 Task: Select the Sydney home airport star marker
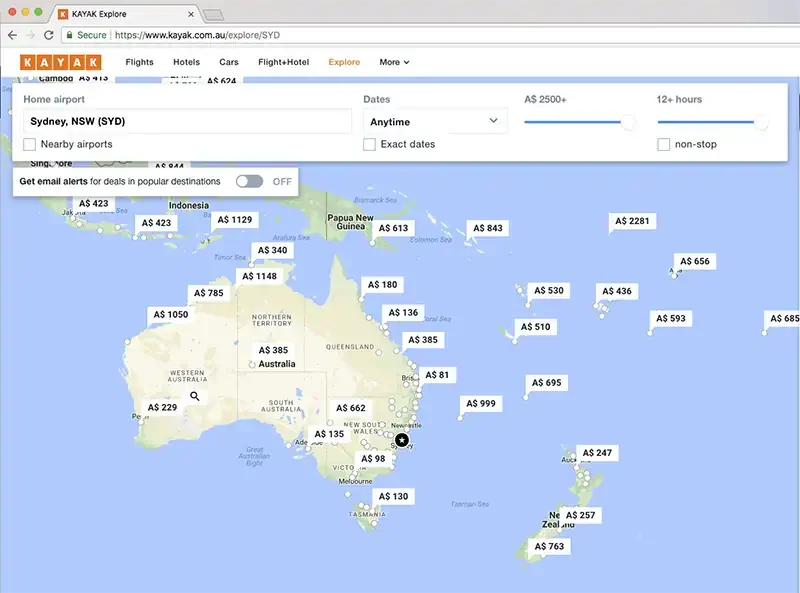tap(402, 440)
